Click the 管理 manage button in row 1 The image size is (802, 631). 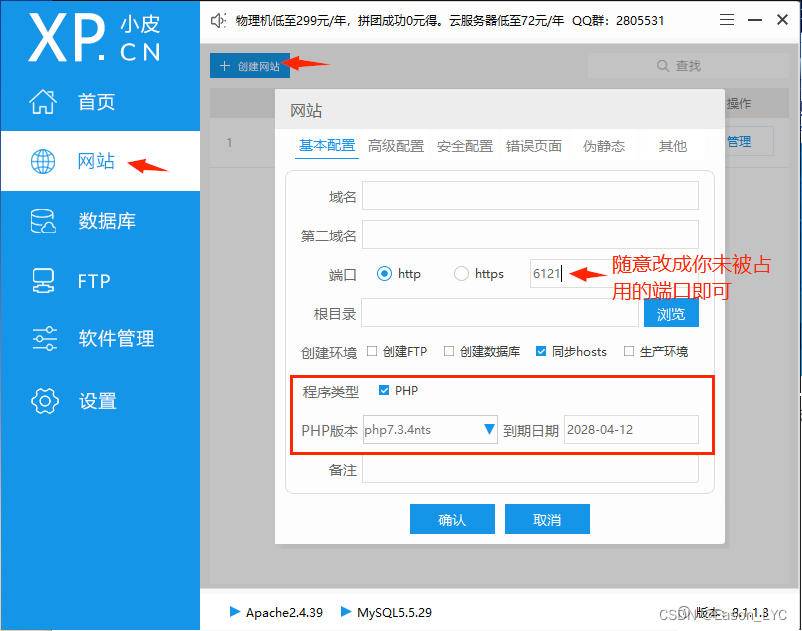739,142
